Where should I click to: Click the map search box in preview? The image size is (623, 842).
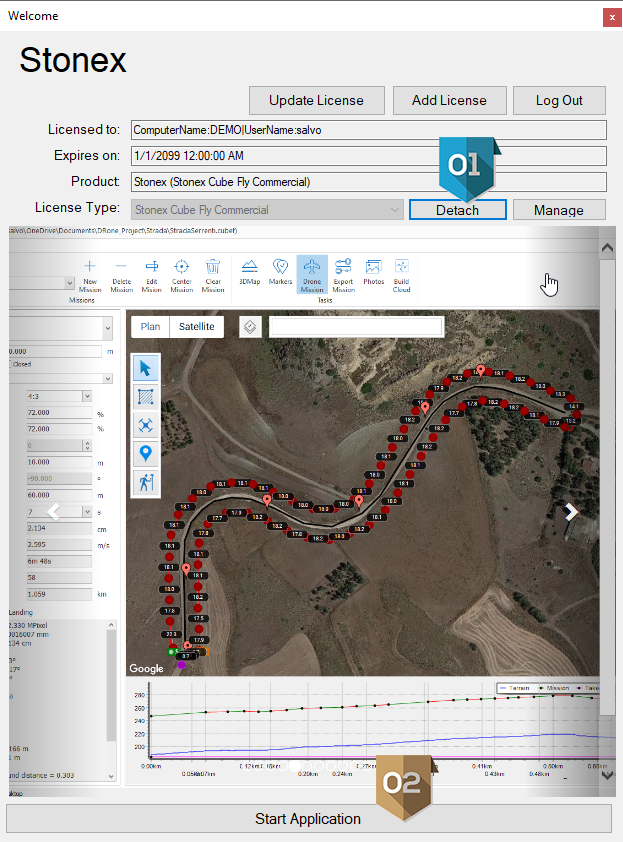(356, 326)
